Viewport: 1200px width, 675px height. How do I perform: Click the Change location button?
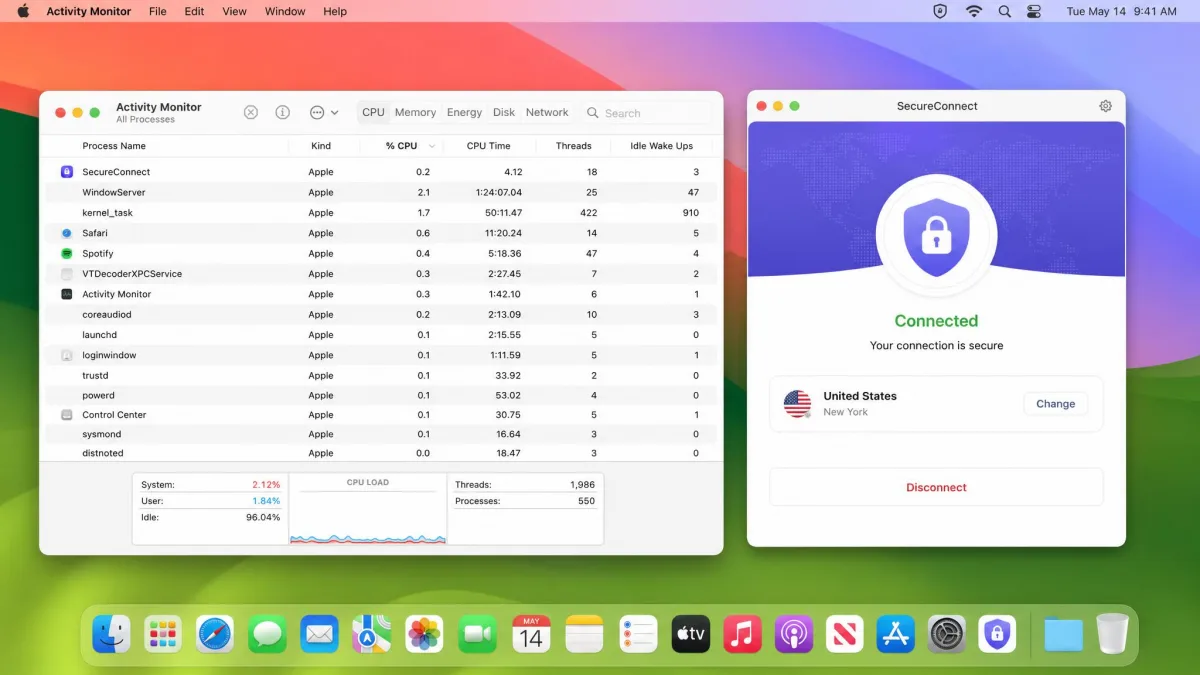click(x=1055, y=404)
